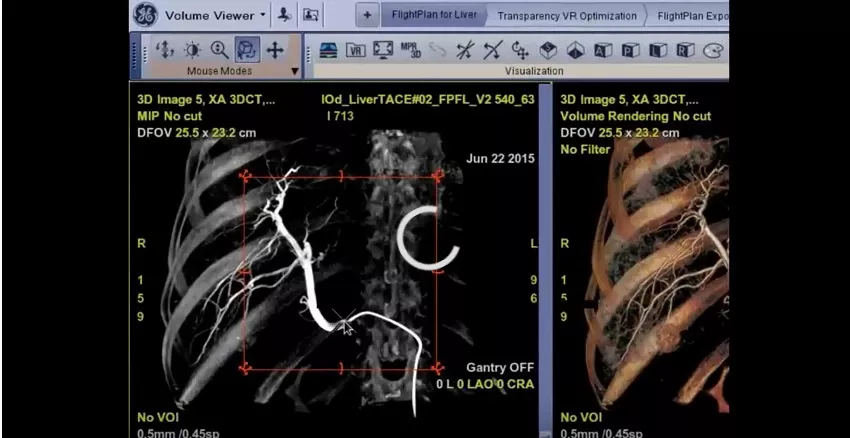Select the pan move arrows mouse mode
850x438 pixels.
(275, 50)
